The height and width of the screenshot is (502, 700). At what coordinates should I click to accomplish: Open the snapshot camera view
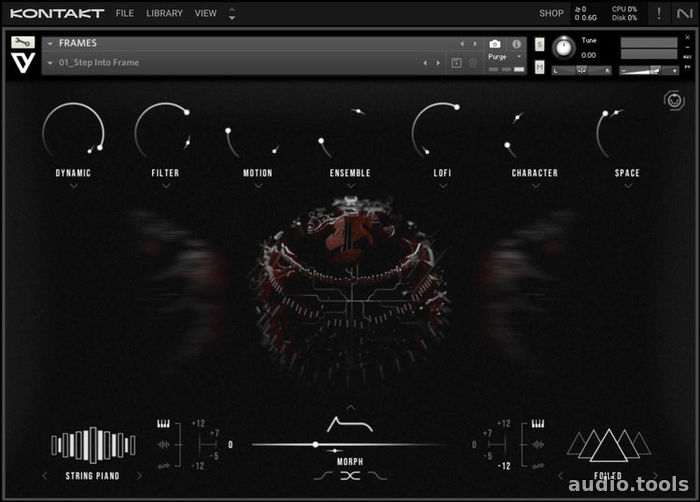495,44
